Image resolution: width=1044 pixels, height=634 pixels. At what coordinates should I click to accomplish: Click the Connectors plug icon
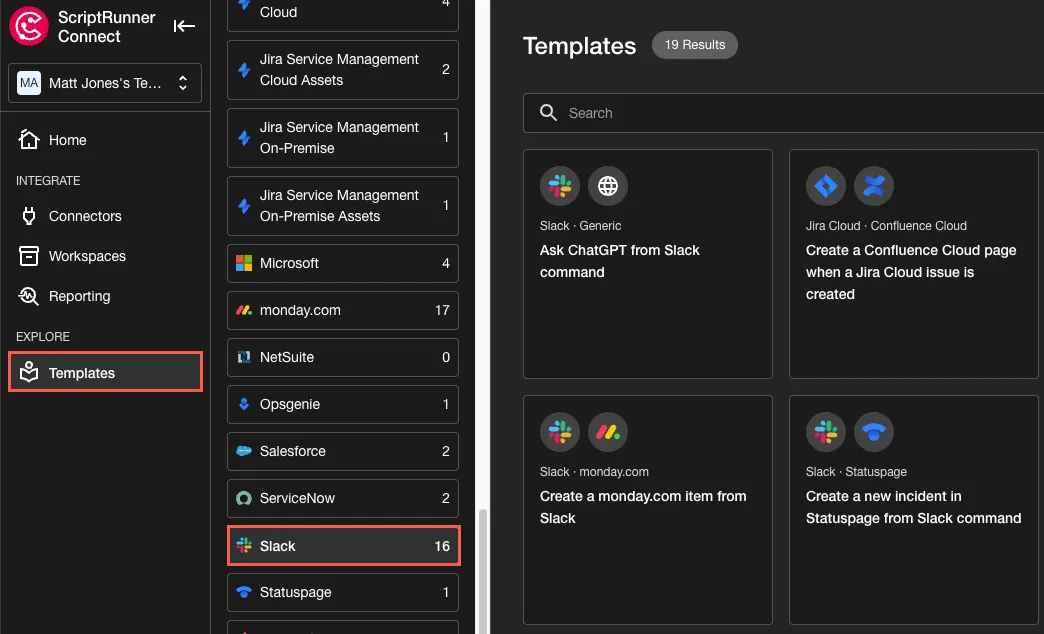coord(29,216)
